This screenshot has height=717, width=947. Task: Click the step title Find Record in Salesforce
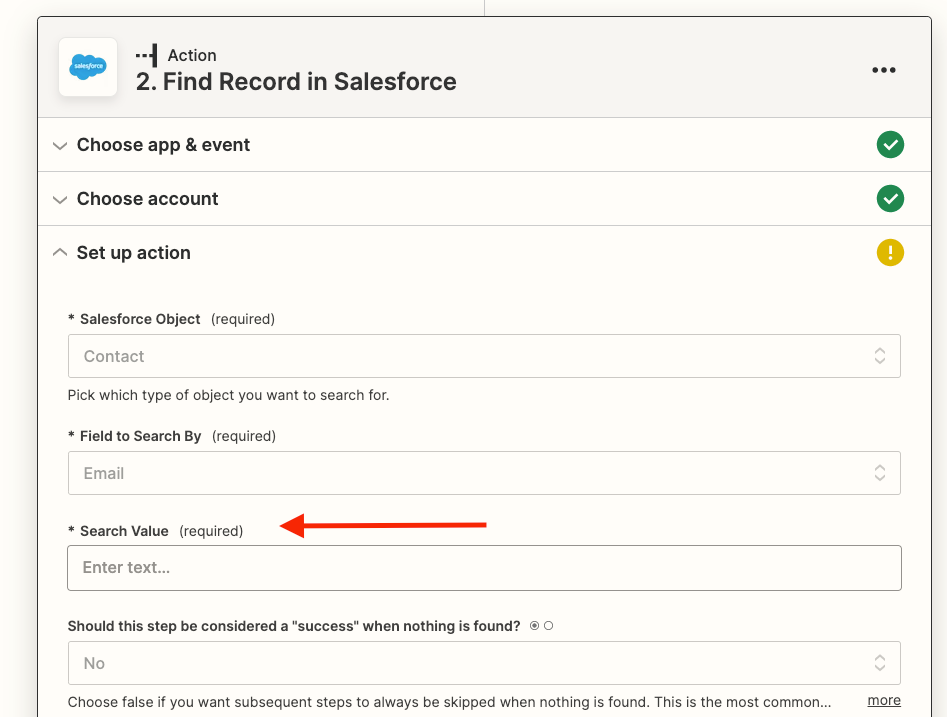[296, 82]
